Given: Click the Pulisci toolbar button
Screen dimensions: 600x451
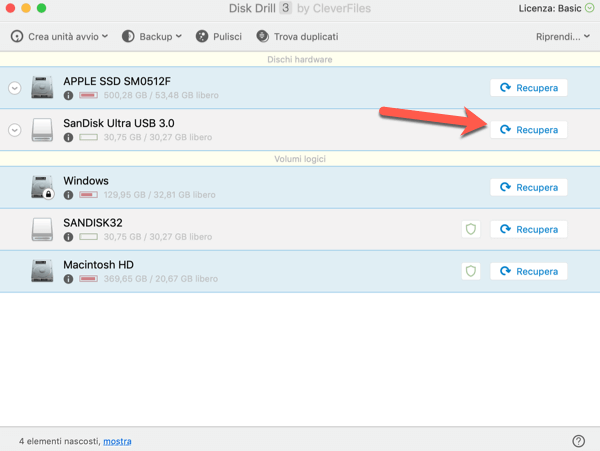Looking at the screenshot, I should [219, 37].
